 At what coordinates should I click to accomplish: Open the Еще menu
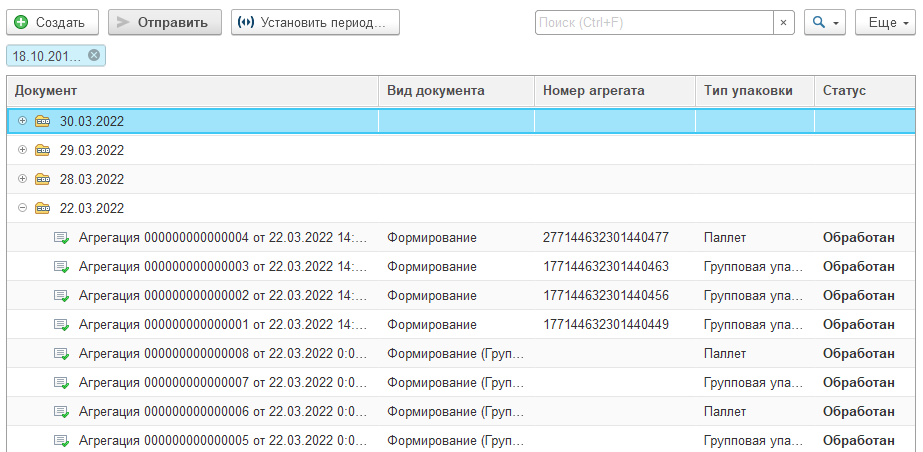883,22
